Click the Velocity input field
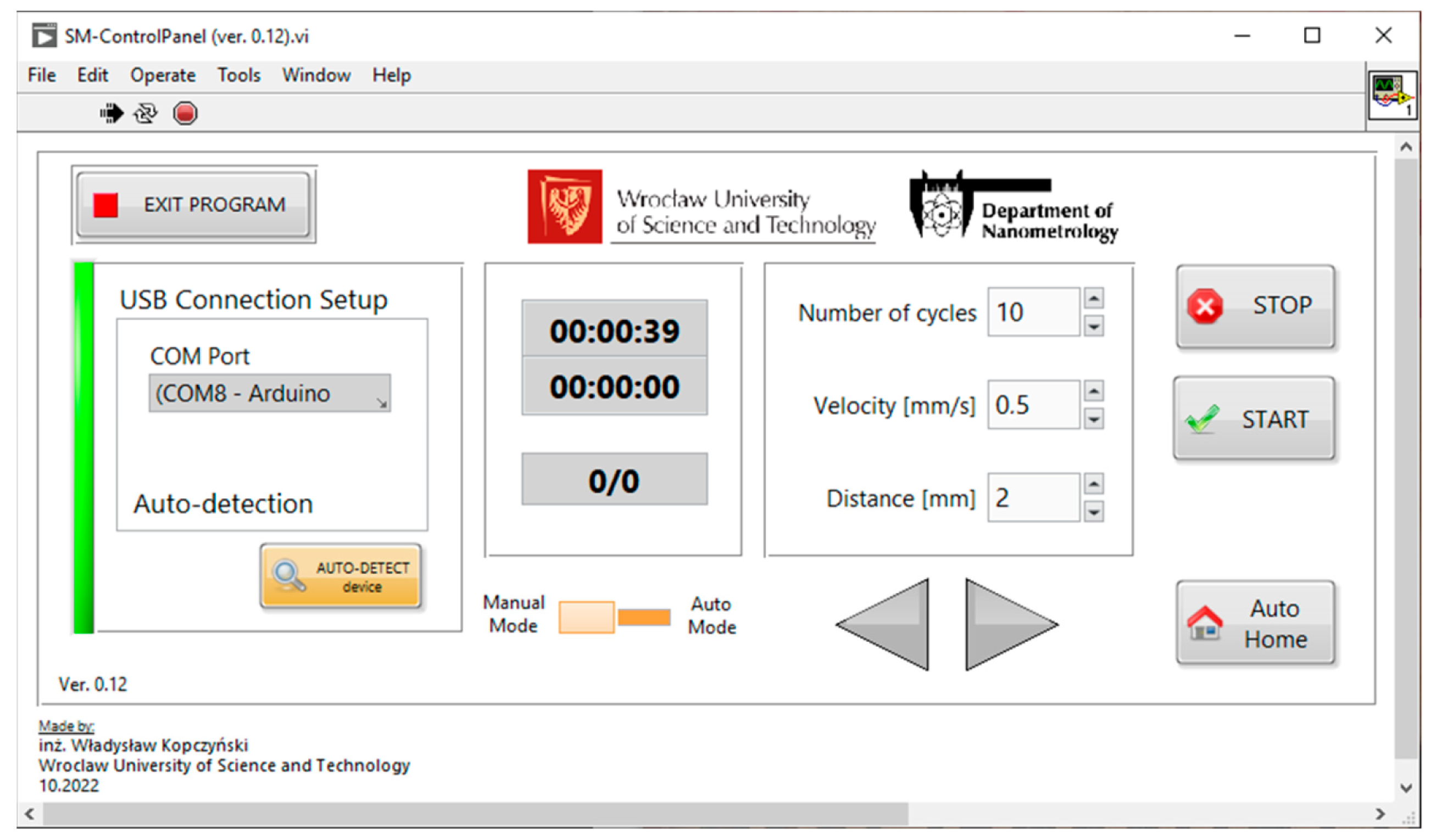1431x840 pixels. pos(1033,405)
